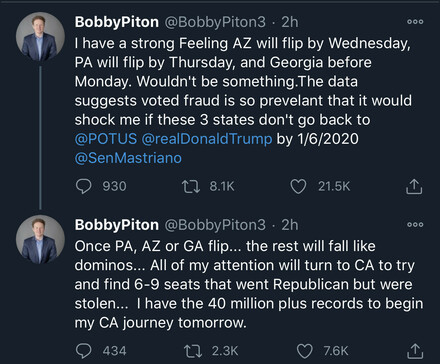
Task: Open BobbyPiton display name on first tweet
Action: (117, 22)
